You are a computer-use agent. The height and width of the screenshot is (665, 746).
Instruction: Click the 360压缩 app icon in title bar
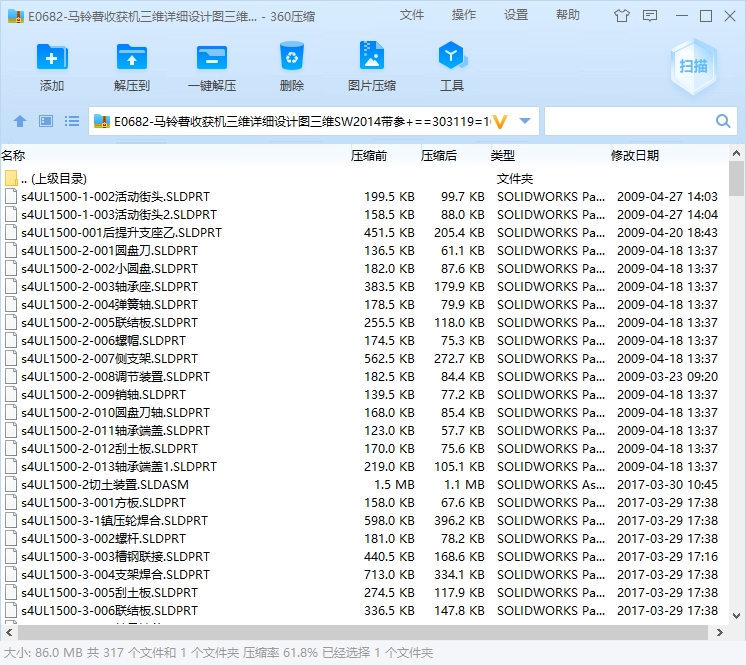[x=16, y=16]
